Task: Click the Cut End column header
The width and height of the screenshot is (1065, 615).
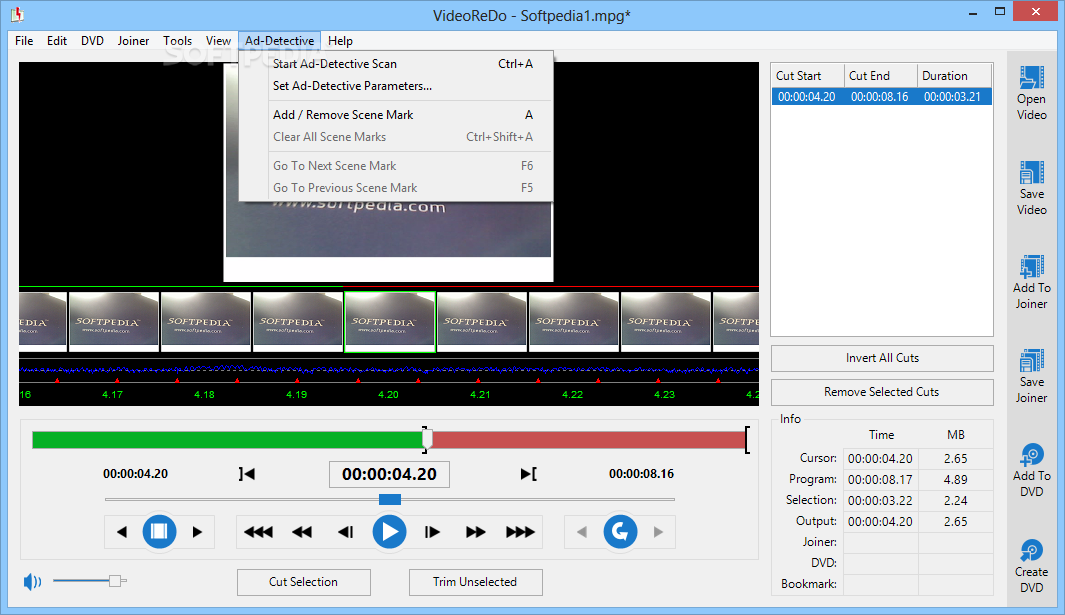Action: point(881,75)
